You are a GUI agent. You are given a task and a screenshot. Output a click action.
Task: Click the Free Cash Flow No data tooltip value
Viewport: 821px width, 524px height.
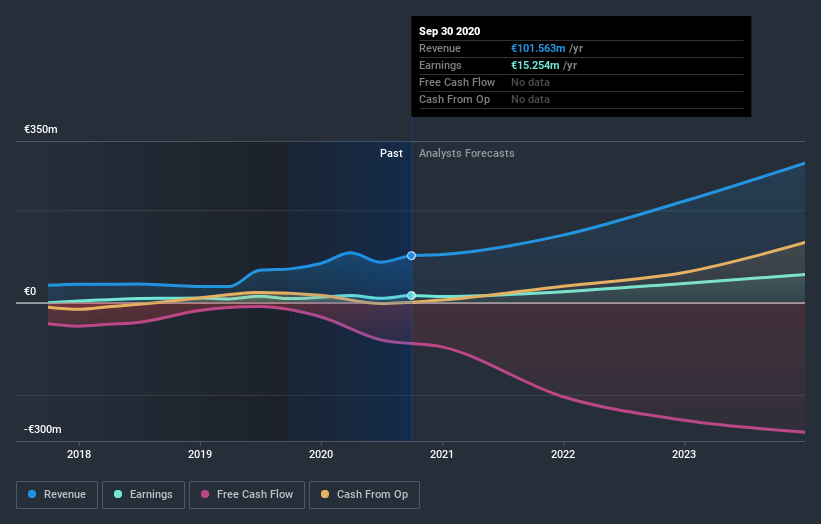(530, 82)
